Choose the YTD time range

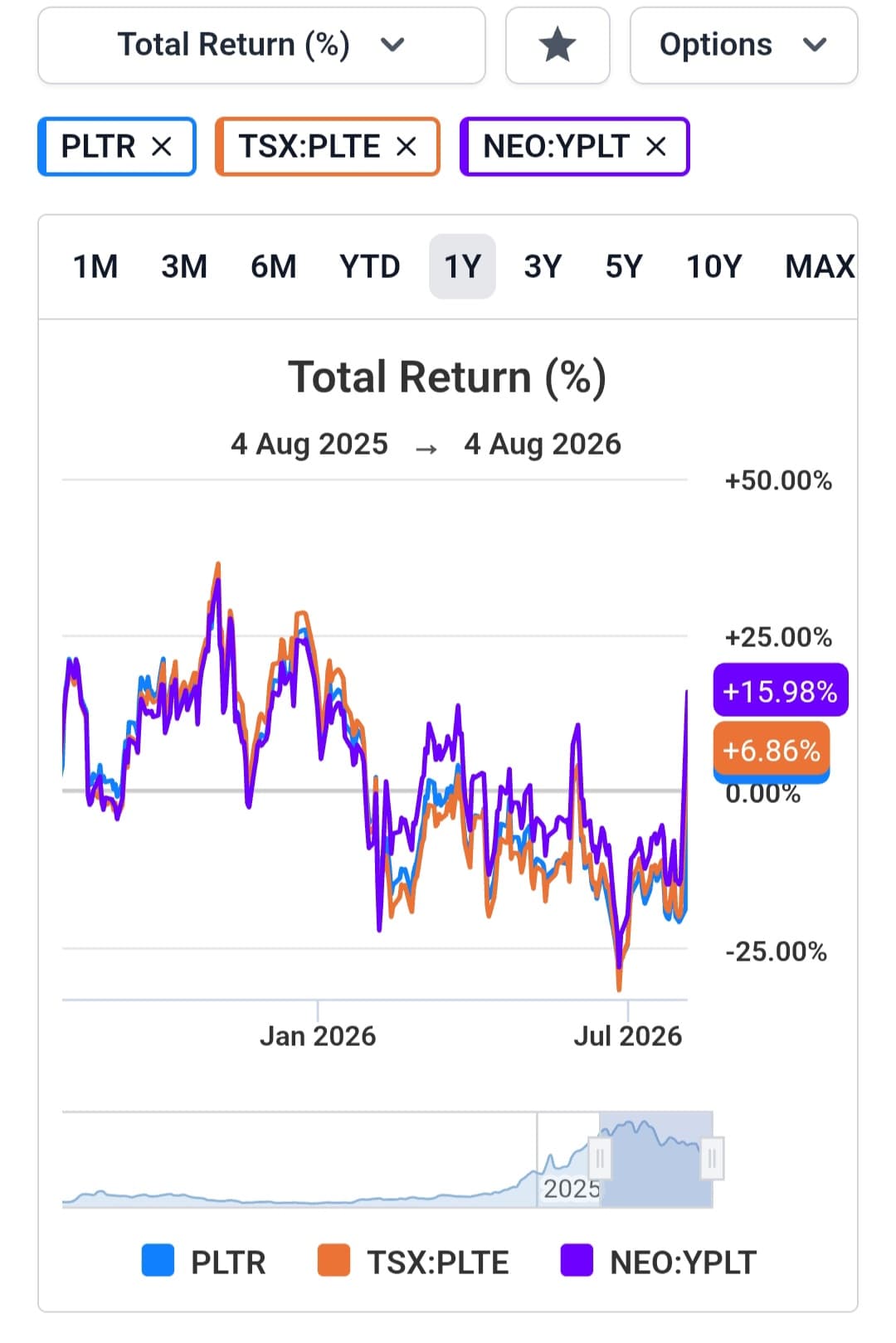pyautogui.click(x=370, y=266)
